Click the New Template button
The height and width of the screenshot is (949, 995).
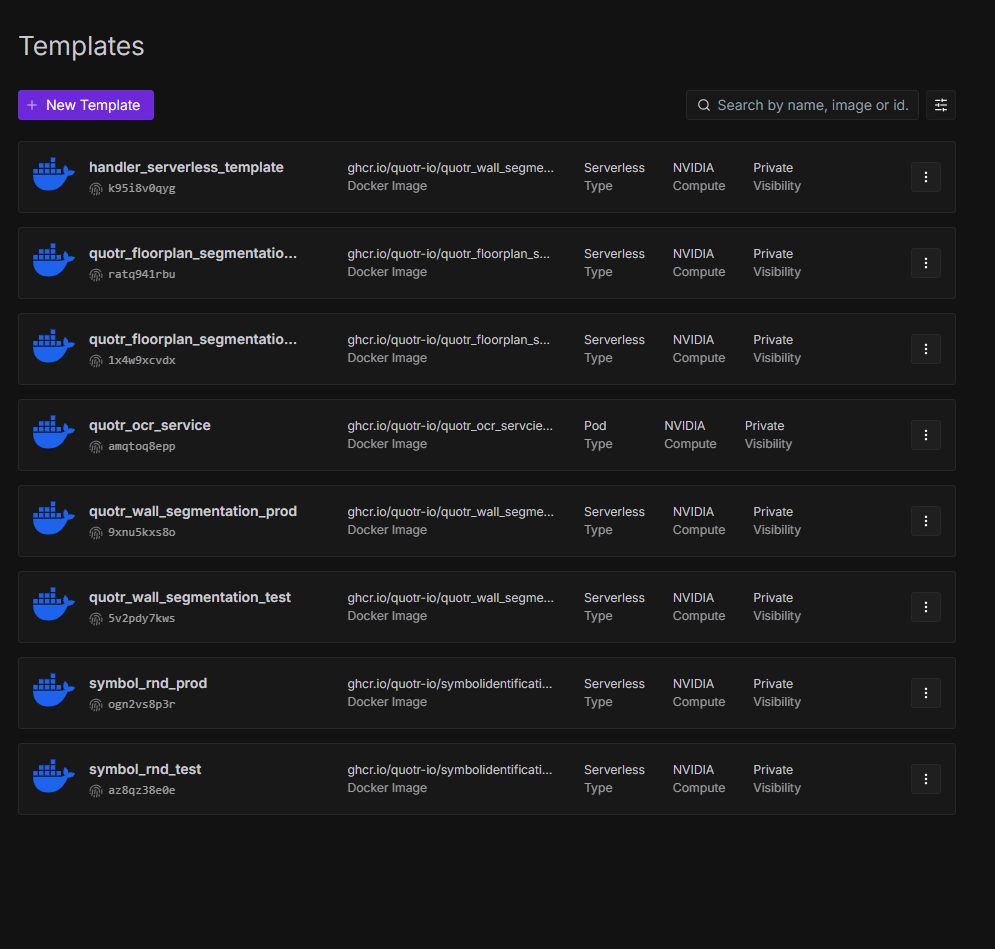85,105
